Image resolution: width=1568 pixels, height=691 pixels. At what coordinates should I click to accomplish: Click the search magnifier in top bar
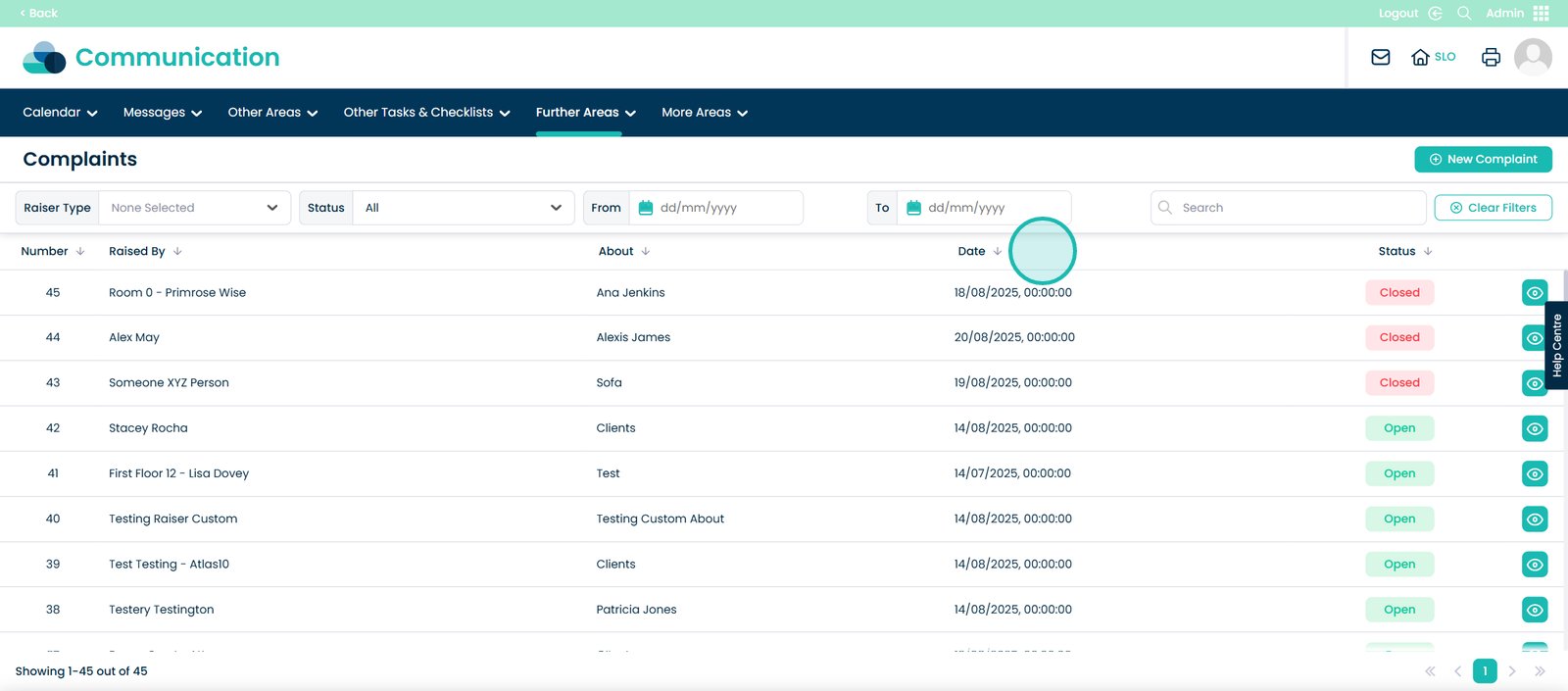click(1464, 13)
